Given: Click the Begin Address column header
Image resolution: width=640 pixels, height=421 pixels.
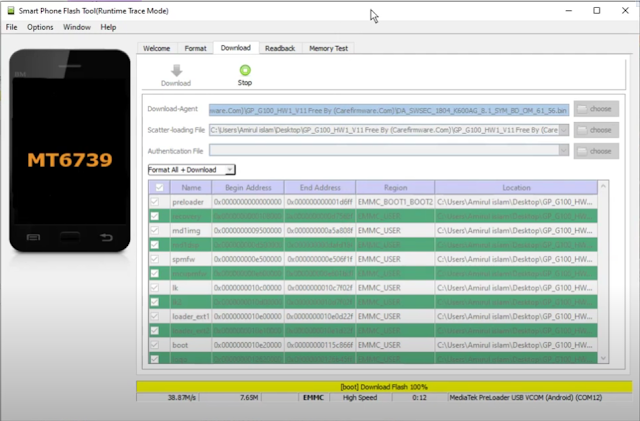Looking at the screenshot, I should [x=248, y=187].
